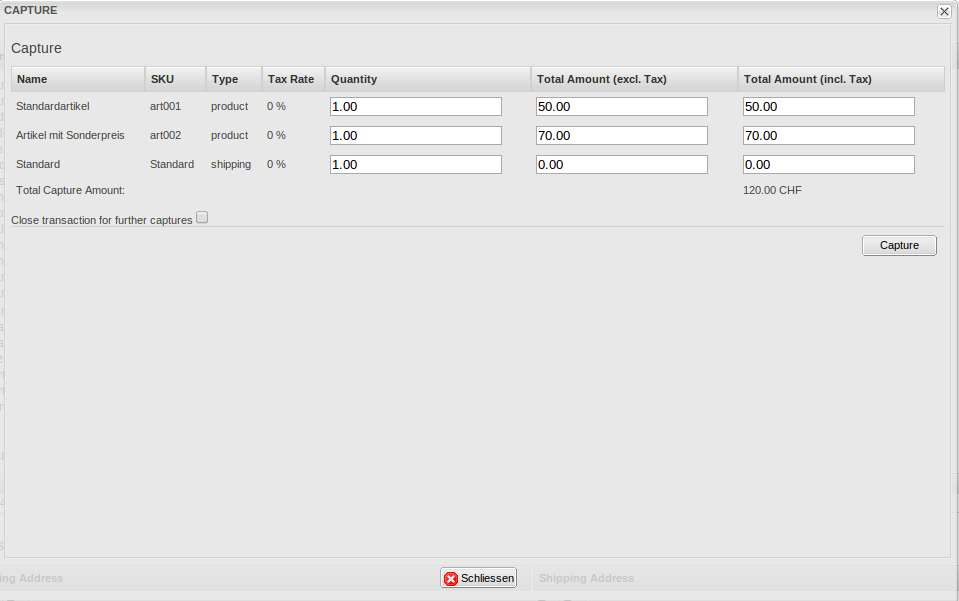Enable Close transaction for further captures
The height and width of the screenshot is (601, 959).
pyautogui.click(x=202, y=217)
